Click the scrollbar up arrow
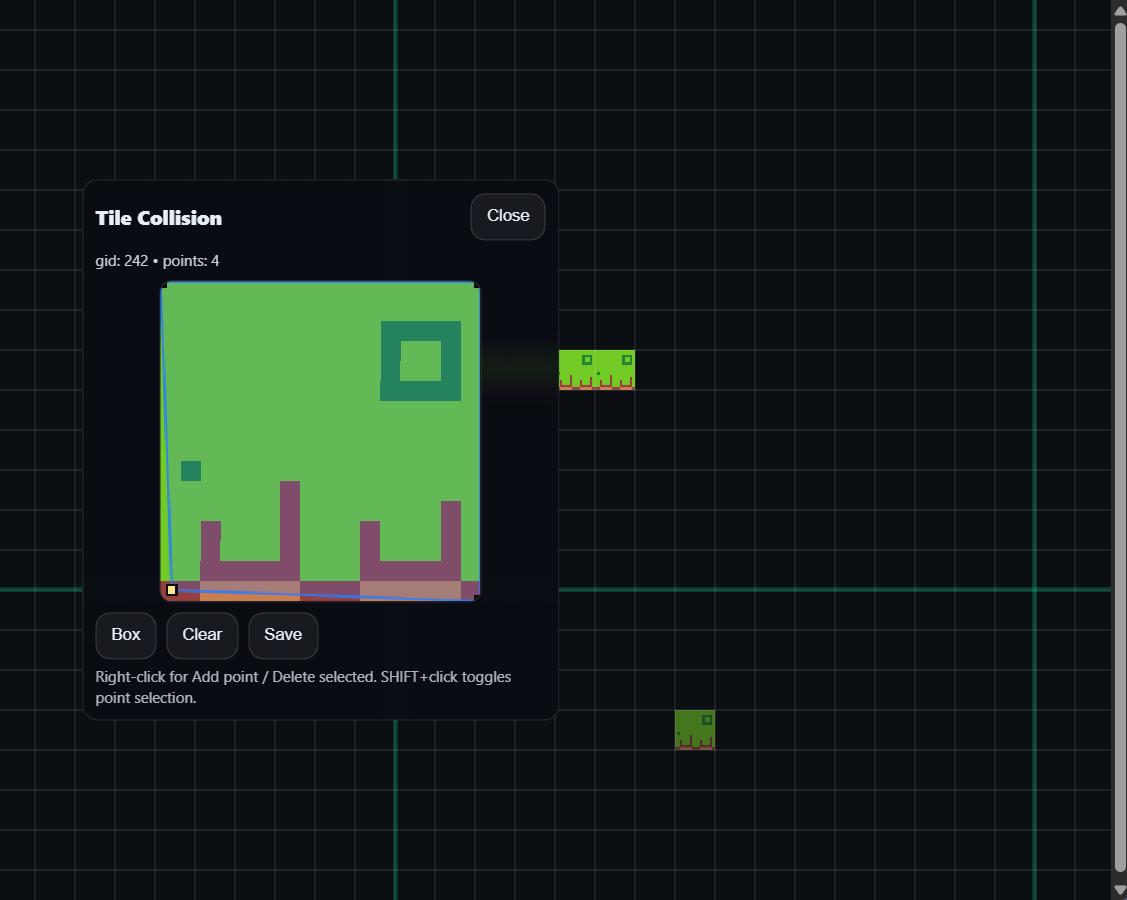The width and height of the screenshot is (1127, 900). pos(1118,10)
